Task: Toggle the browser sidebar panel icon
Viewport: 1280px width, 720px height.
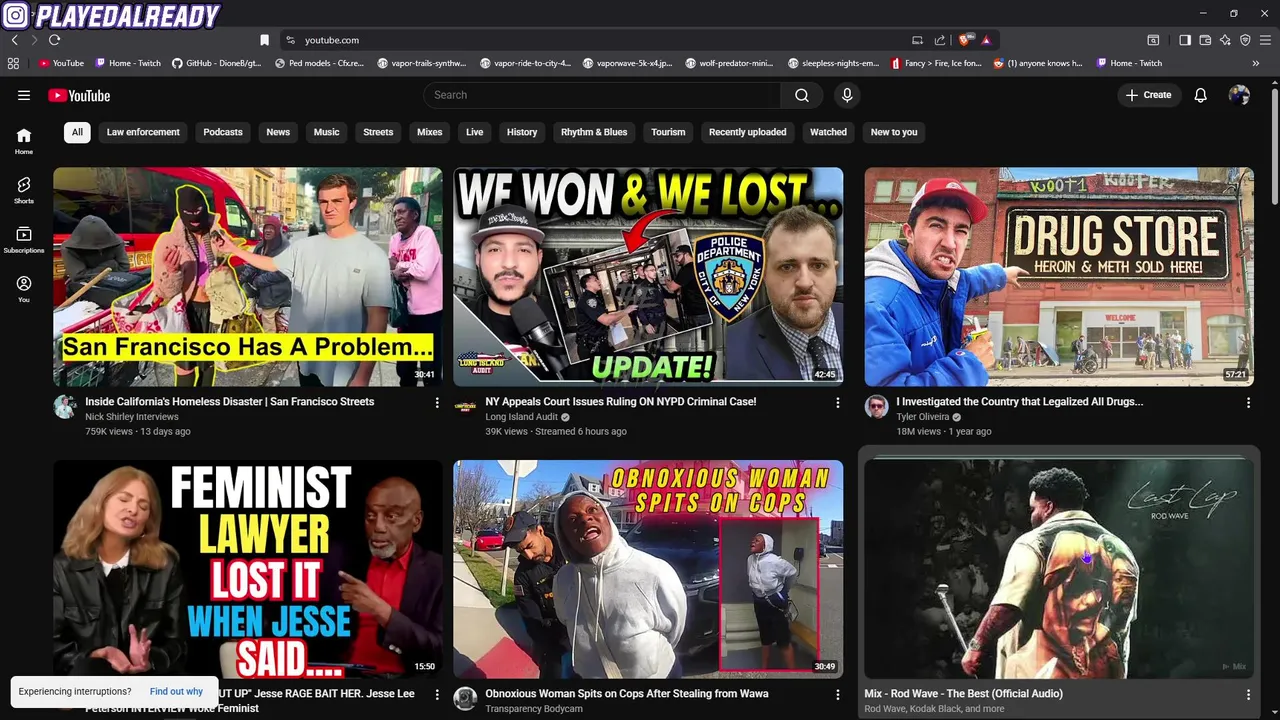Action: [x=1185, y=40]
